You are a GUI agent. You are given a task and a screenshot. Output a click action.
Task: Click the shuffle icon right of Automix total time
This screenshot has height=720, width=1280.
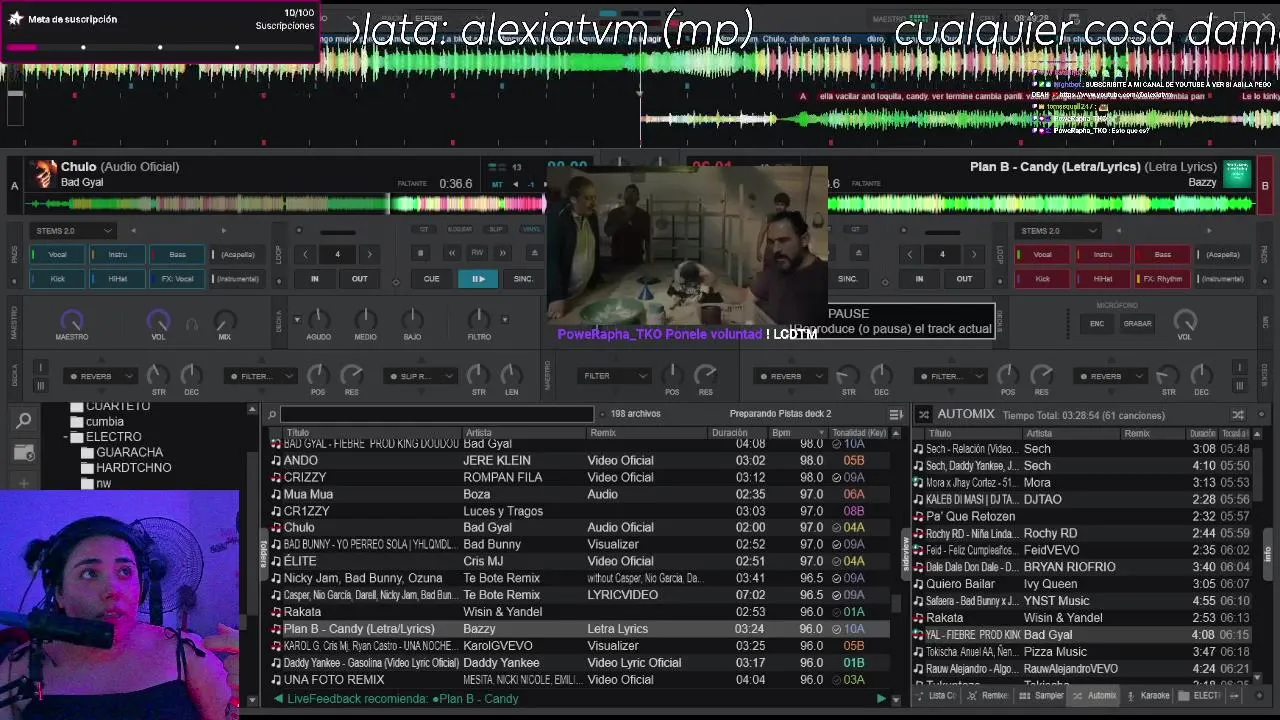(1238, 414)
